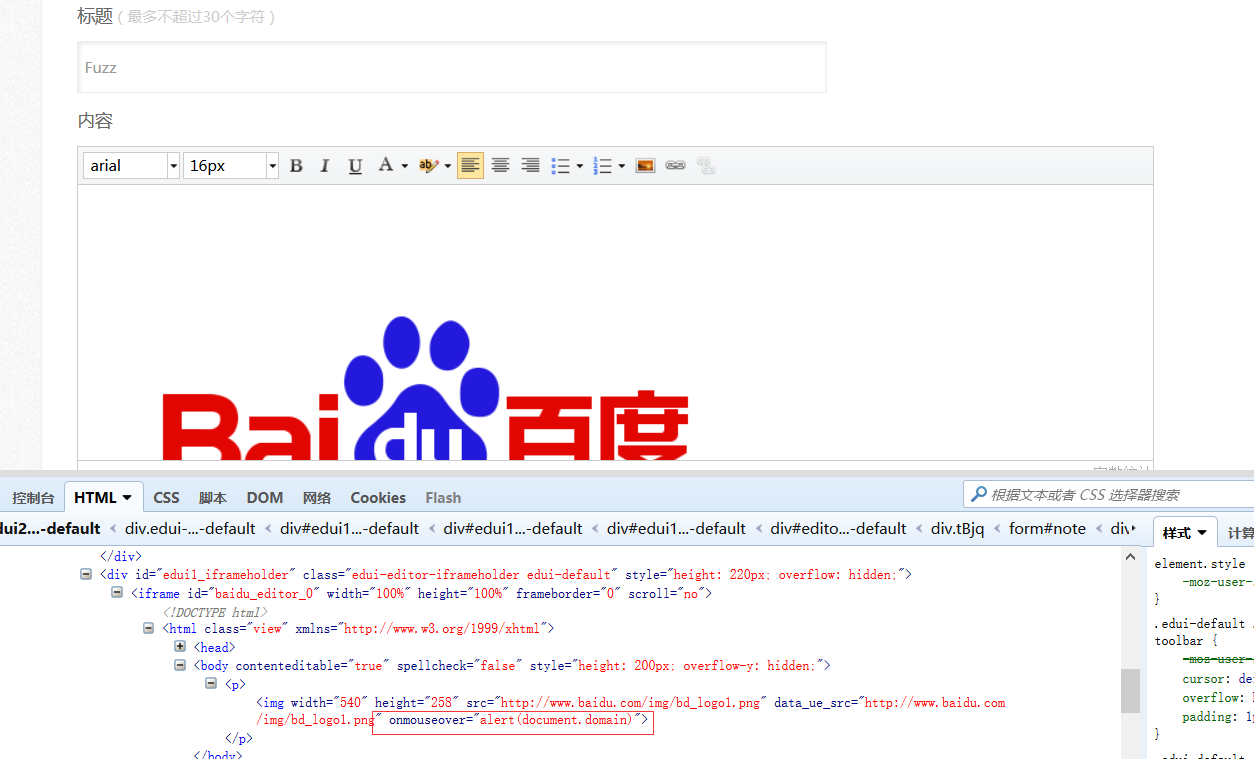Select the div.tBjq breadcrumb

click(958, 528)
